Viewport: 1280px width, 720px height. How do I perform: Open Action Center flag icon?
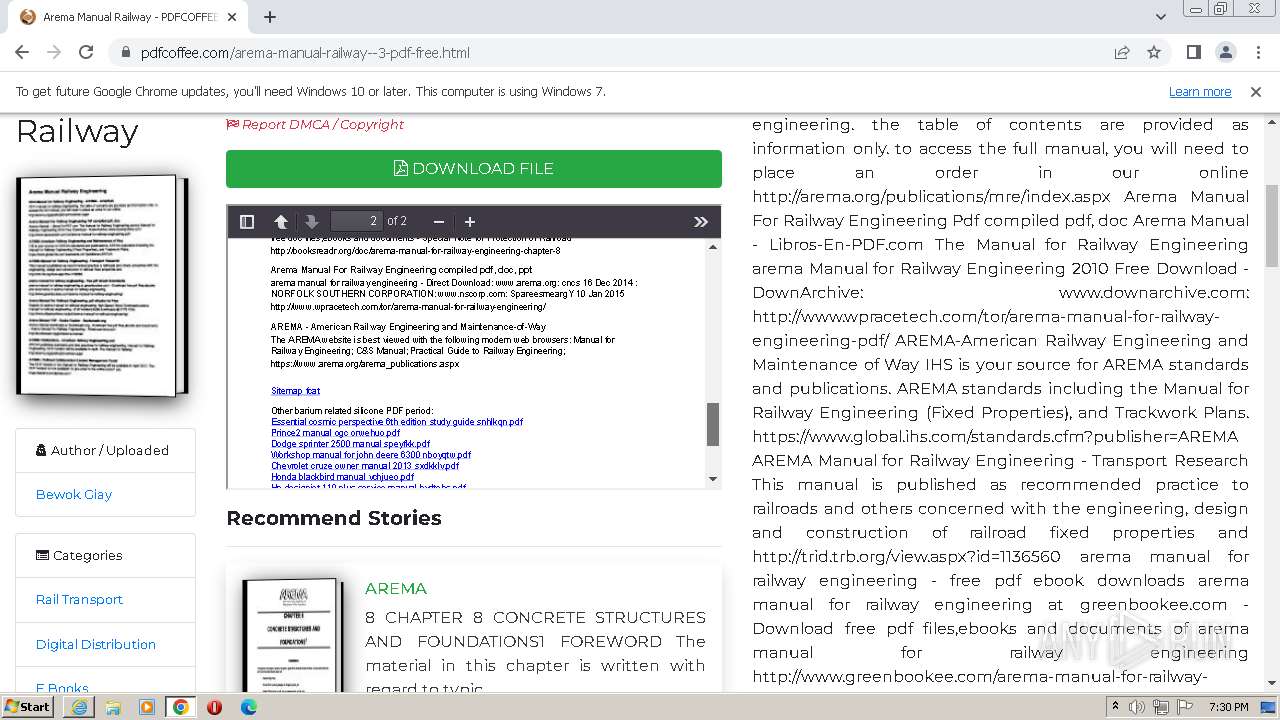click(1183, 707)
